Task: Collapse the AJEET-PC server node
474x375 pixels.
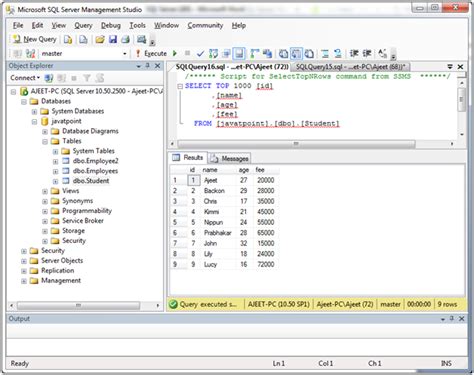Action: pyautogui.click(x=13, y=92)
